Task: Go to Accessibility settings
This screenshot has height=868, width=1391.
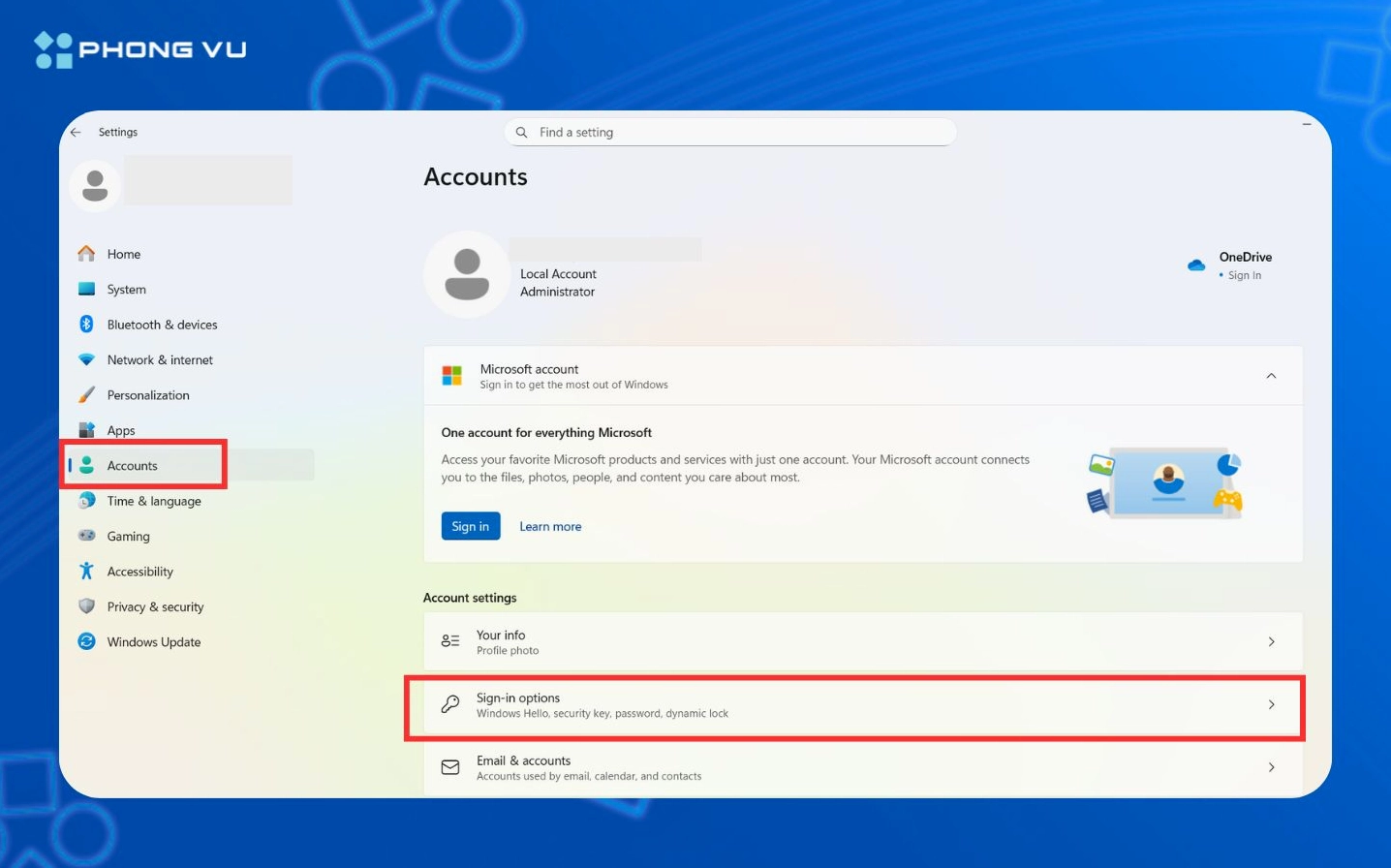Action: pyautogui.click(x=139, y=571)
